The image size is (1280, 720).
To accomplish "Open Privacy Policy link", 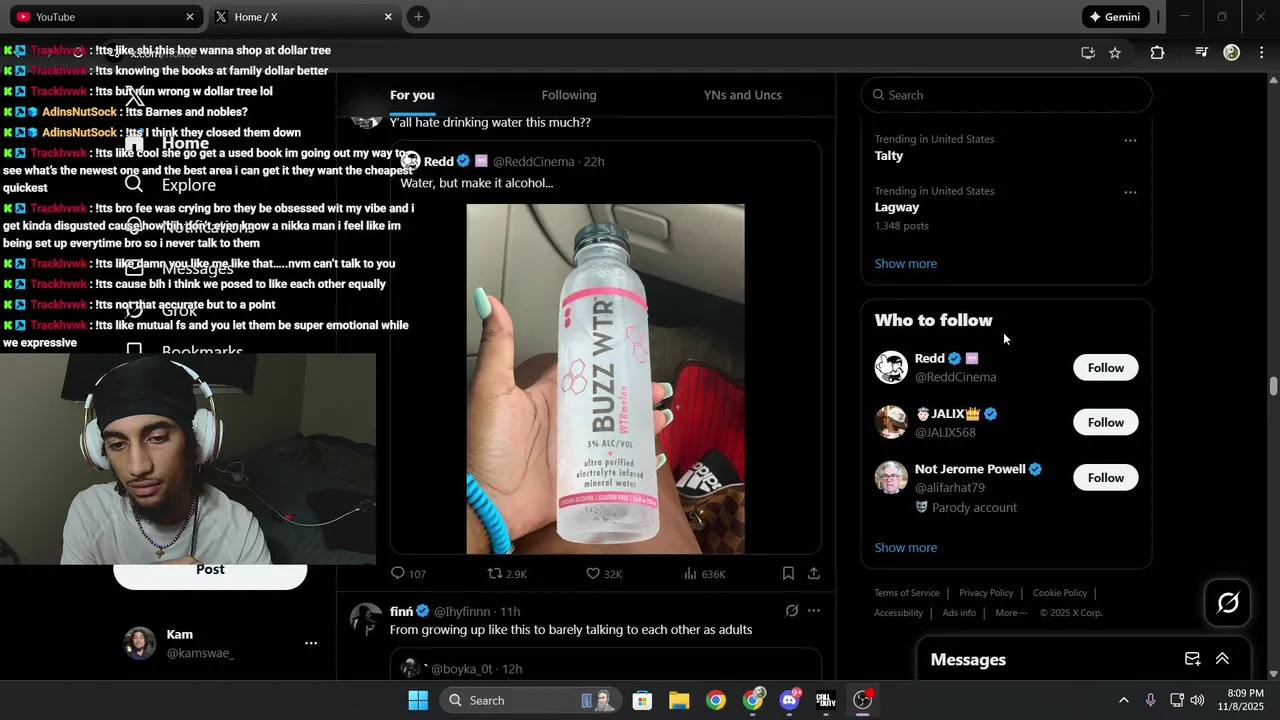I will pyautogui.click(x=986, y=593).
